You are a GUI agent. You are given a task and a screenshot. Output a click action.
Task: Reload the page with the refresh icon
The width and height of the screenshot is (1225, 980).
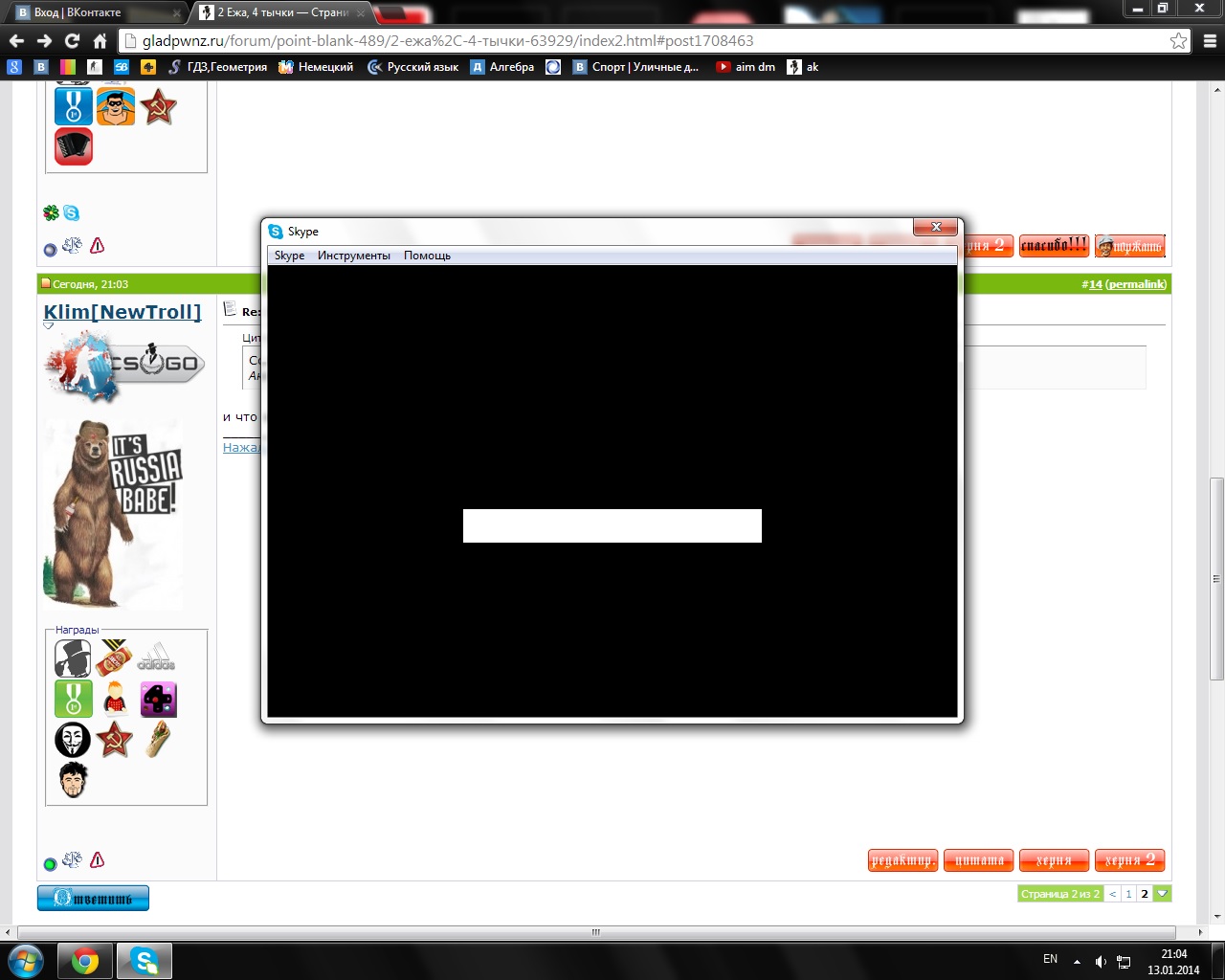(x=72, y=41)
